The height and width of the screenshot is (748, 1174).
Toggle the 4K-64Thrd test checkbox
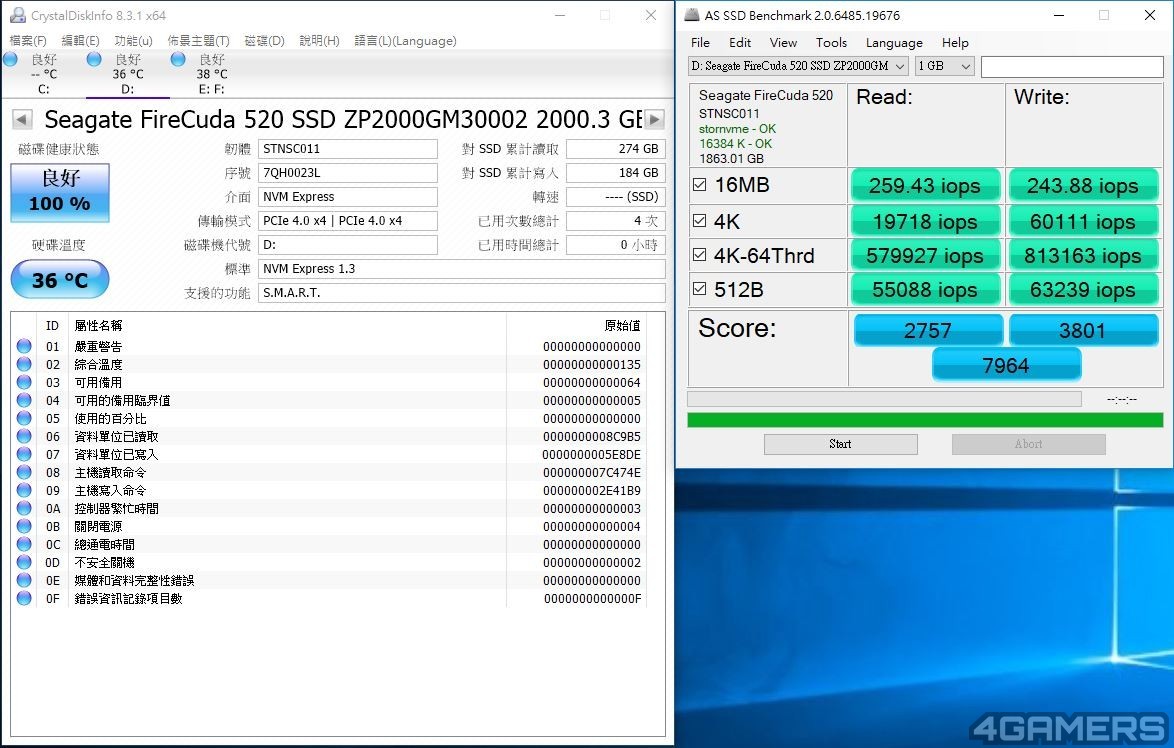click(x=699, y=255)
